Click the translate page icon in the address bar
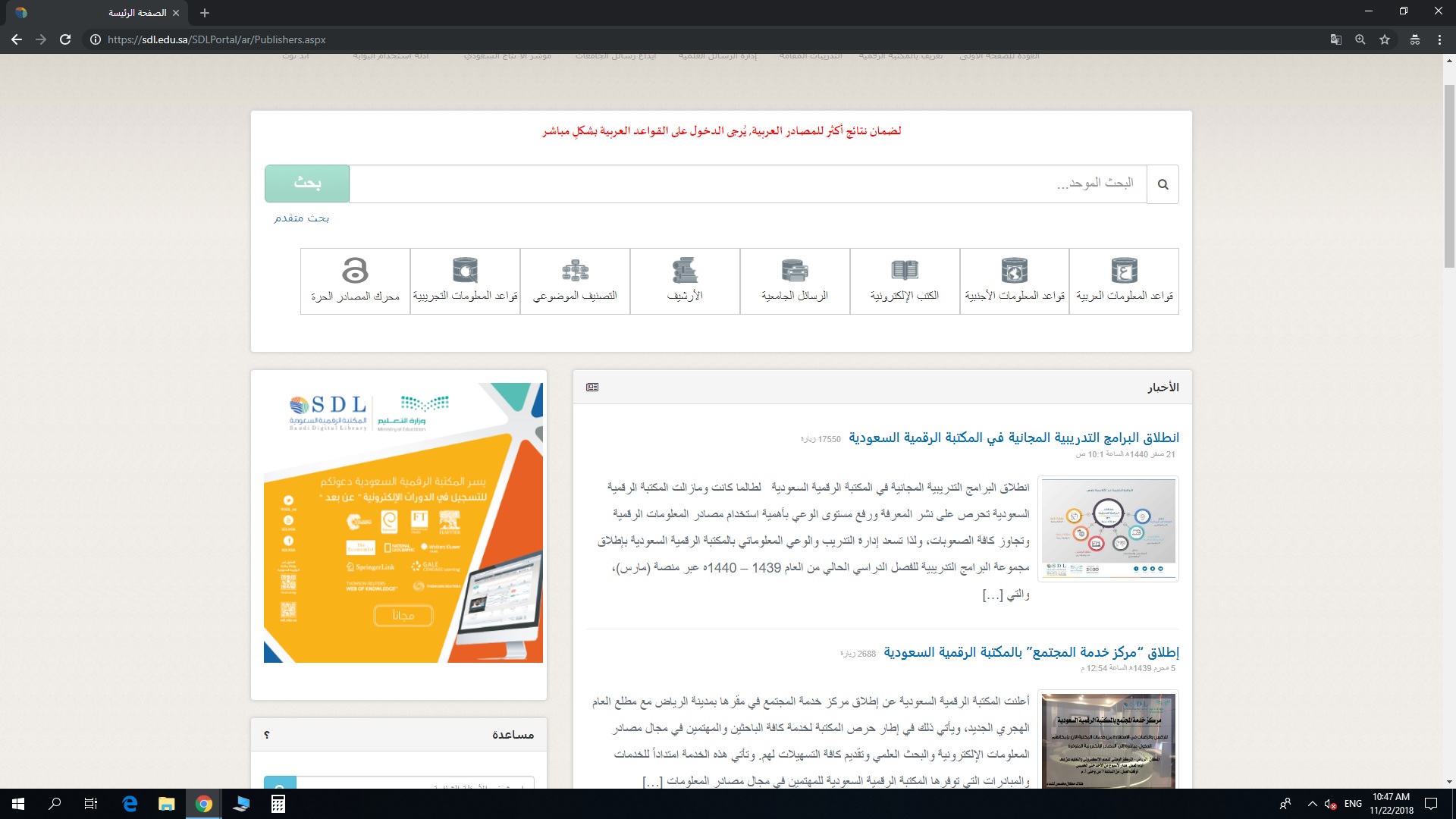This screenshot has width=1456, height=819. [x=1336, y=39]
